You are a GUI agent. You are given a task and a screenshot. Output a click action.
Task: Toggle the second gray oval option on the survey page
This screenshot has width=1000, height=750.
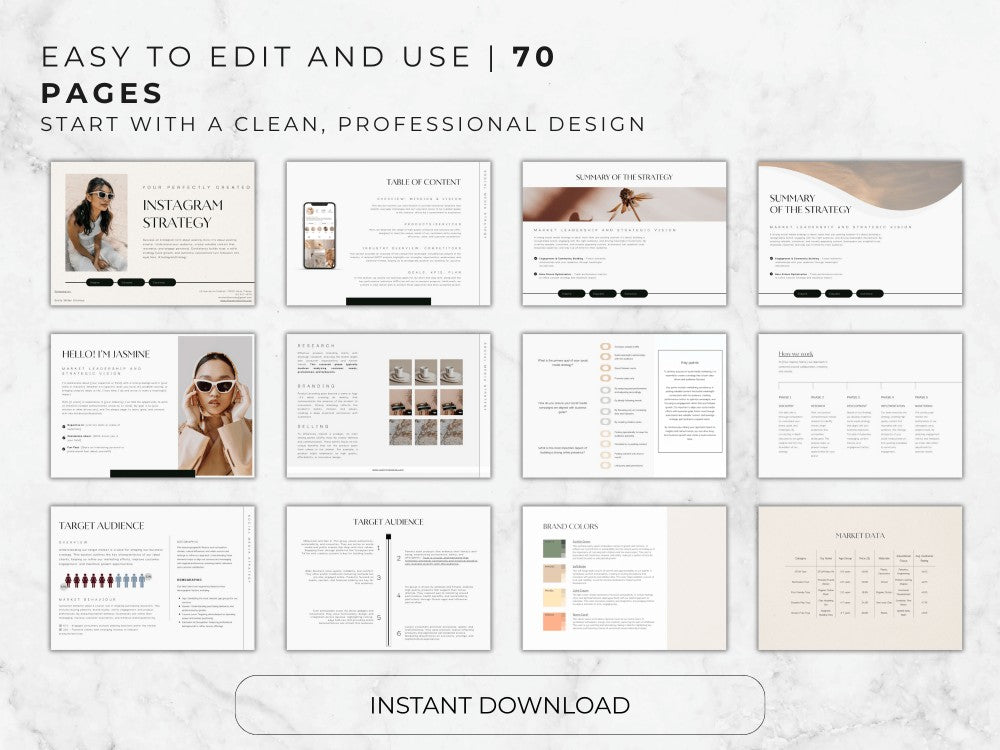click(605, 400)
